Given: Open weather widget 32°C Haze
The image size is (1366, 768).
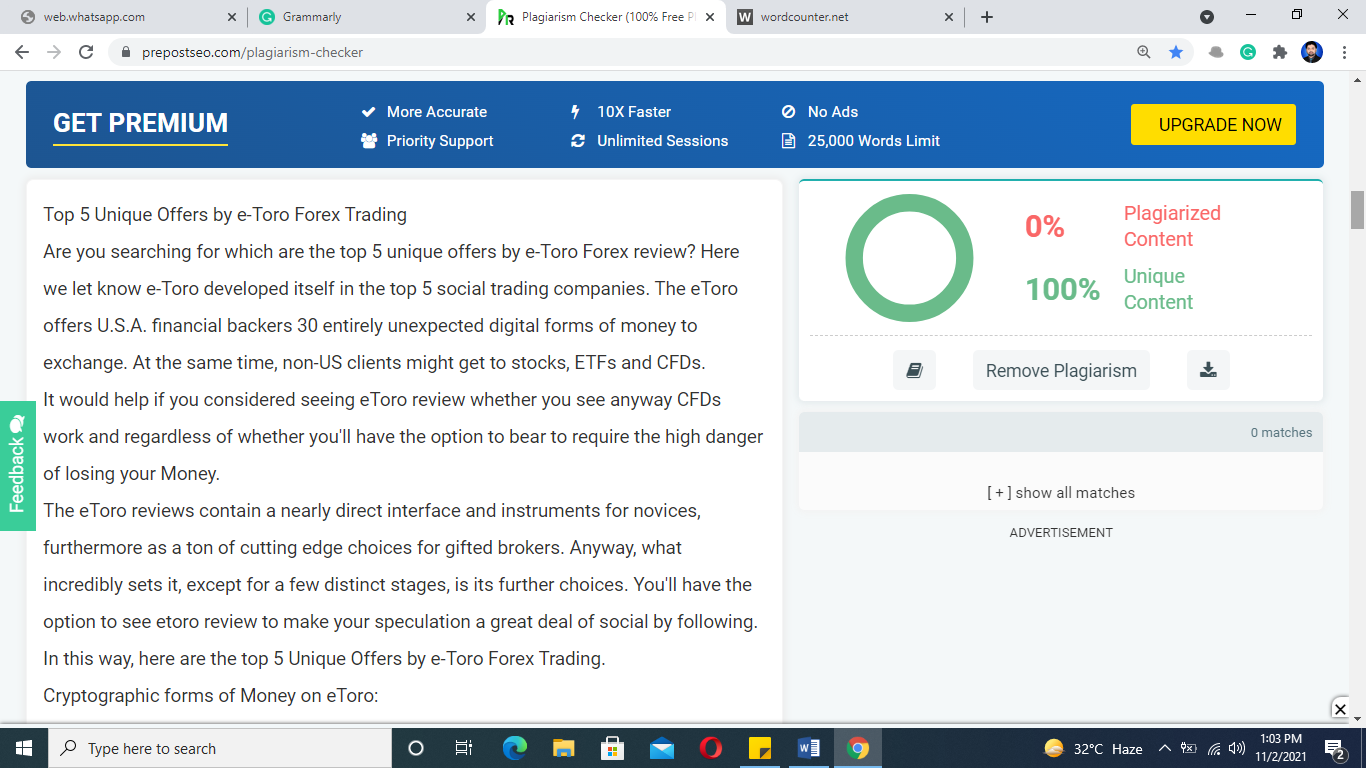Looking at the screenshot, I should pyautogui.click(x=1093, y=748).
